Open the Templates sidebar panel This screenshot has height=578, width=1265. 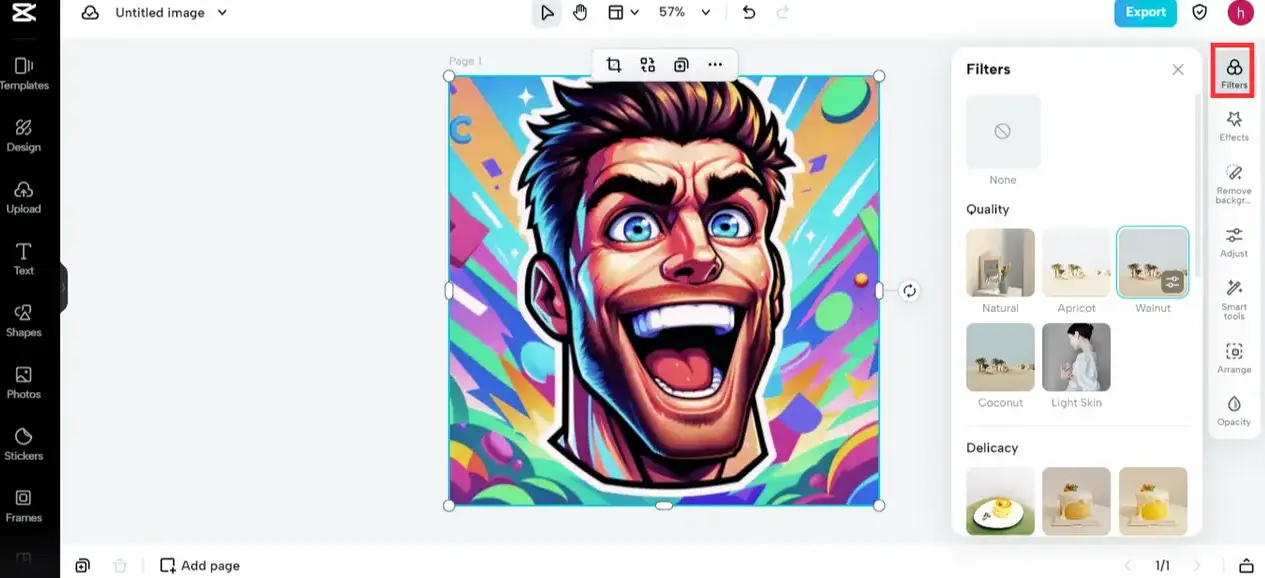[x=24, y=74]
